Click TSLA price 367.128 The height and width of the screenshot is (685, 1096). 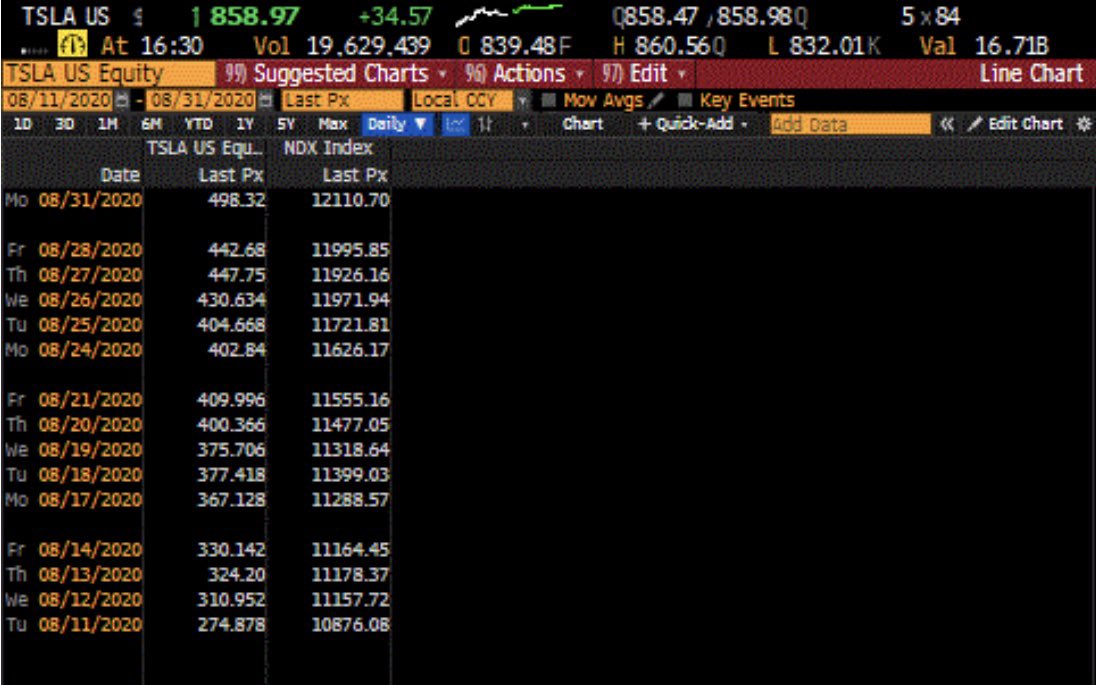(231, 500)
